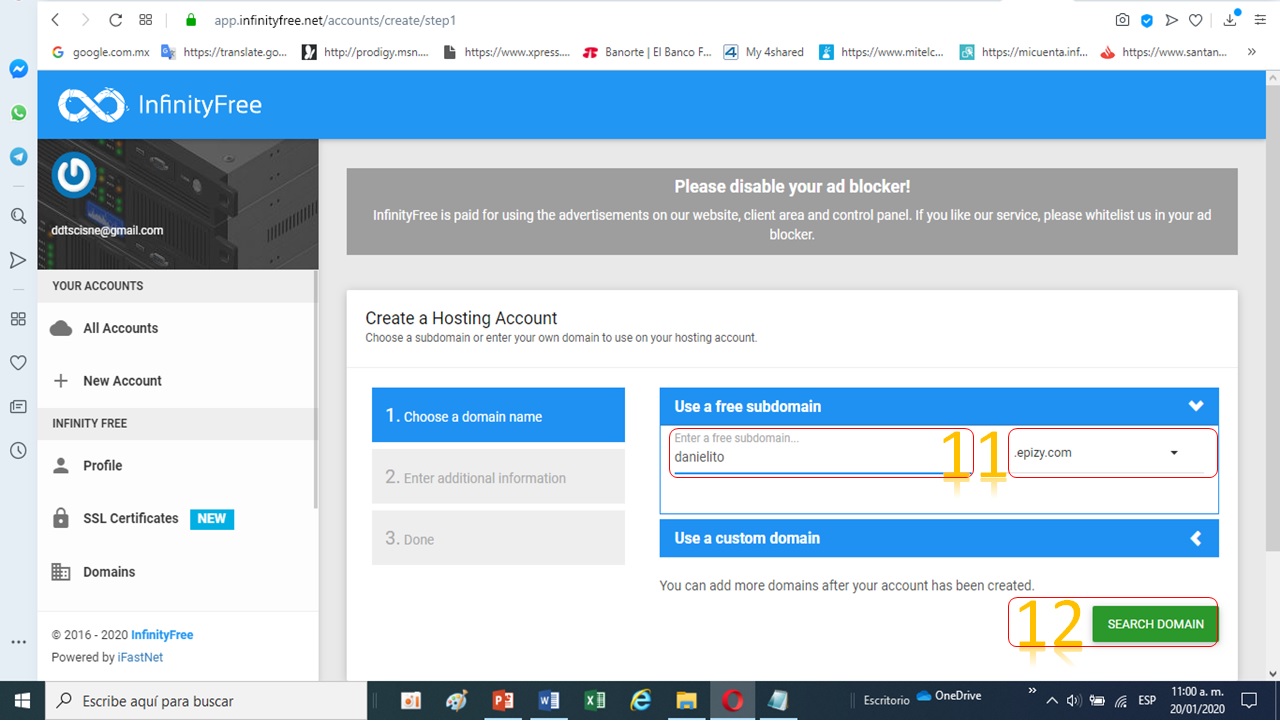Screen dimensions: 1280x728
Task: Click the free subdomain text field
Action: 805,457
